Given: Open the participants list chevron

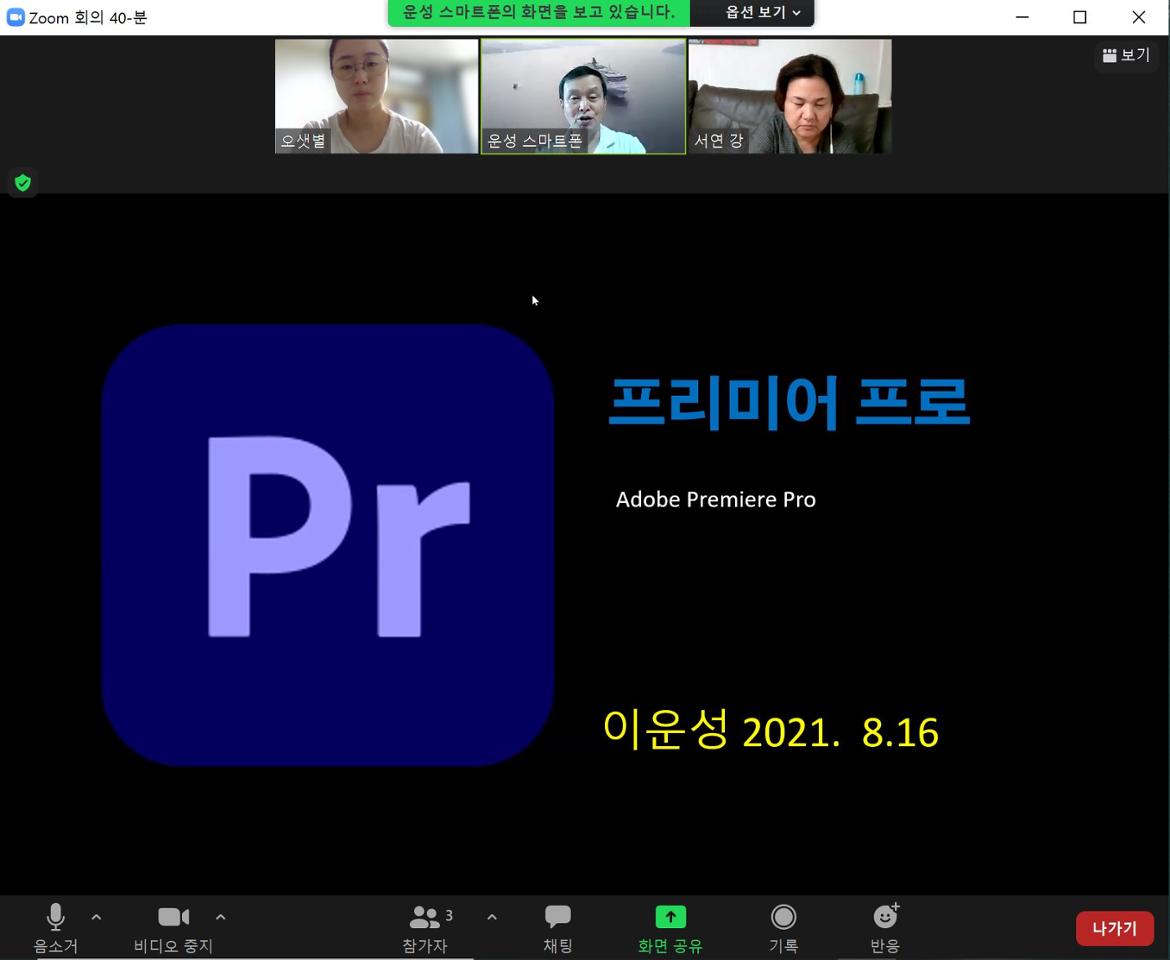Looking at the screenshot, I should 492,916.
